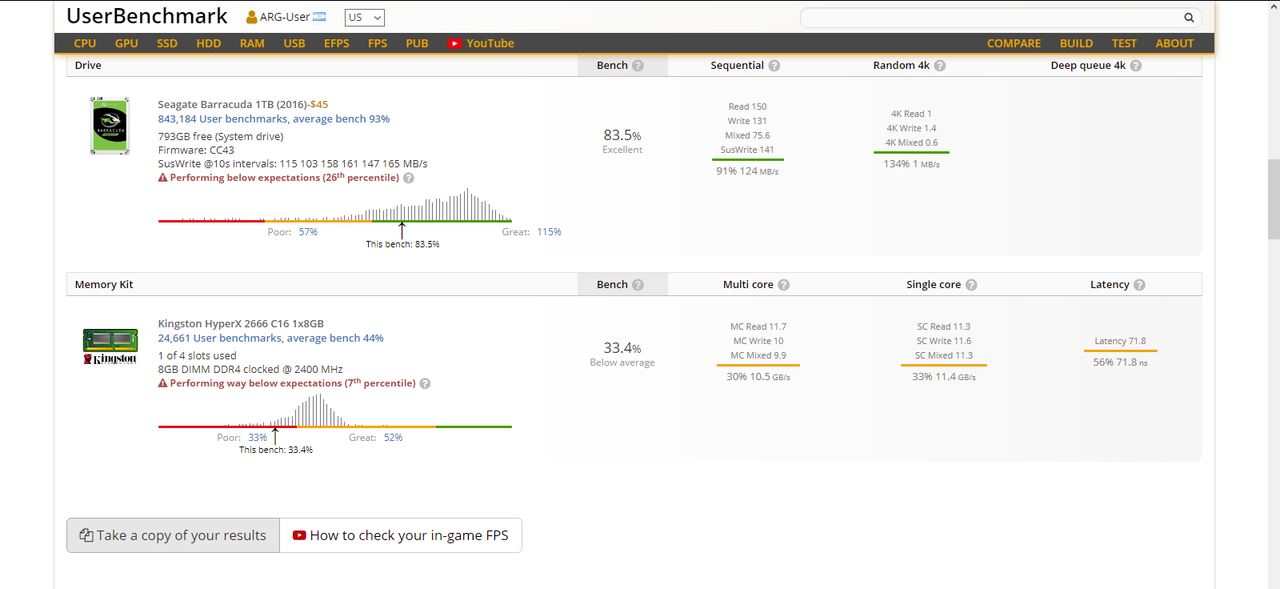This screenshot has width=1280, height=589.
Task: Open the FPS menu
Action: [x=377, y=43]
